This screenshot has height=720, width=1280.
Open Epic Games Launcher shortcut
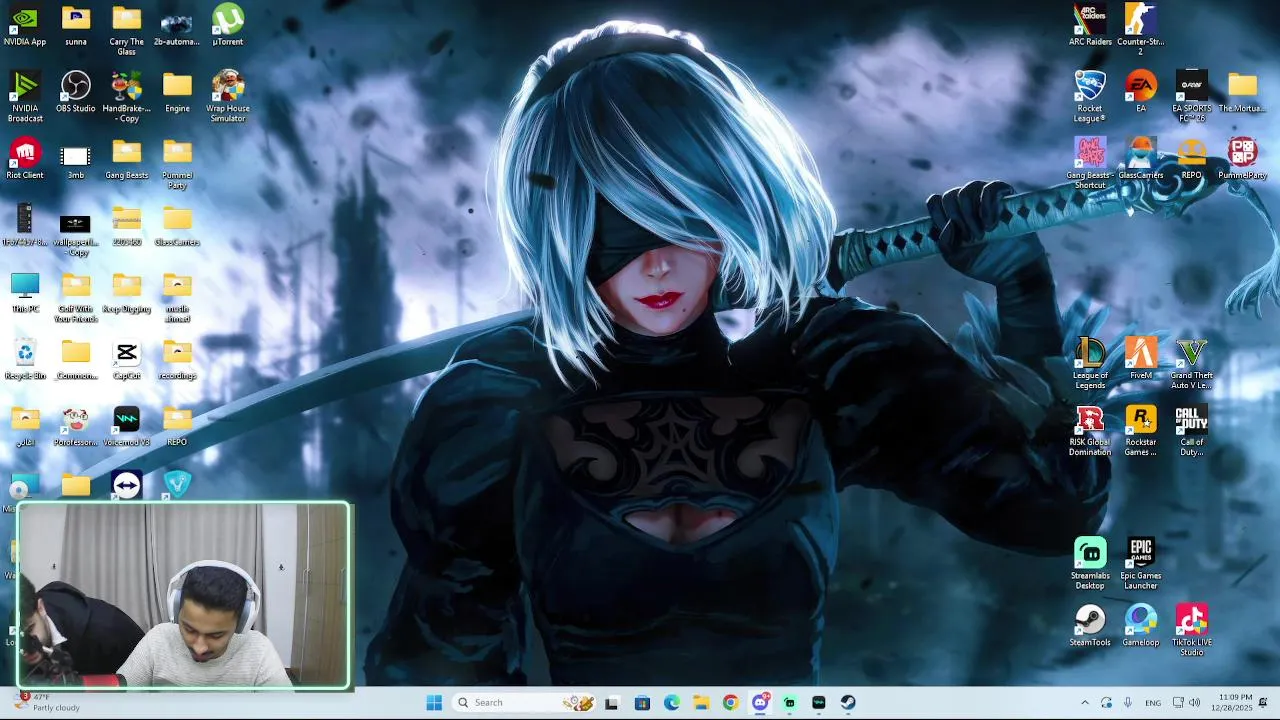pos(1141,564)
